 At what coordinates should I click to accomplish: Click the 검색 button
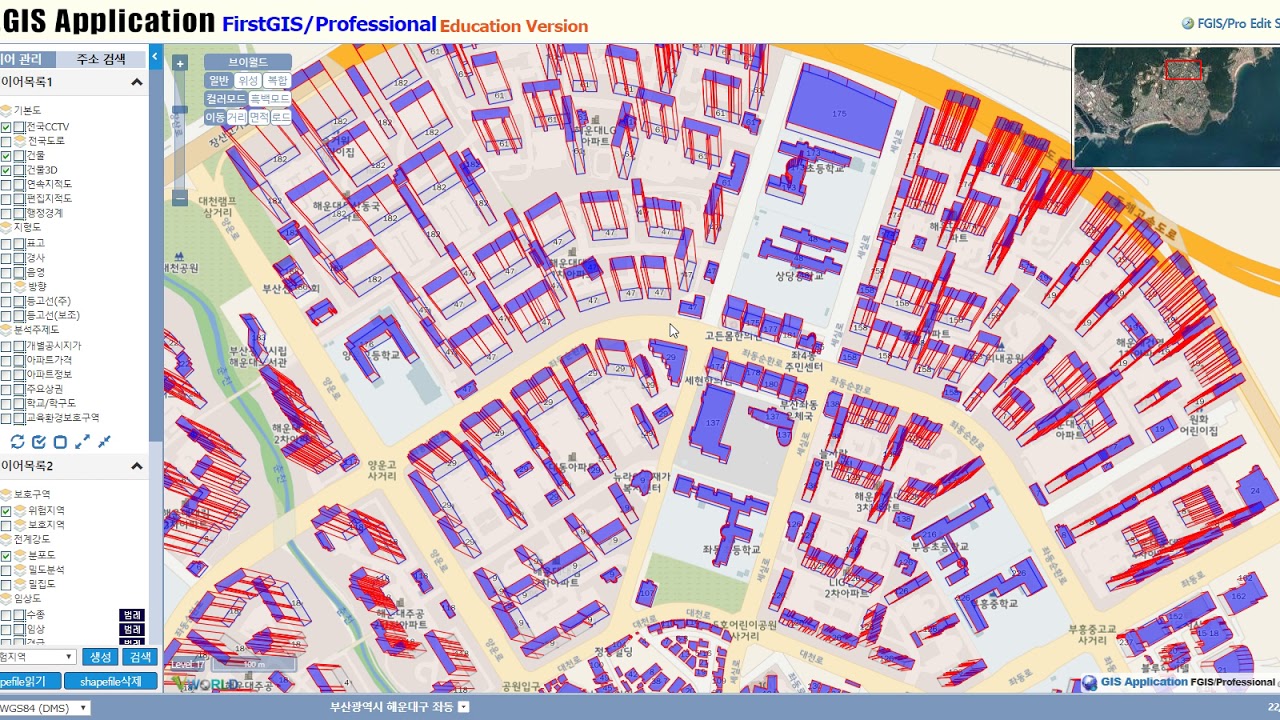(x=139, y=657)
